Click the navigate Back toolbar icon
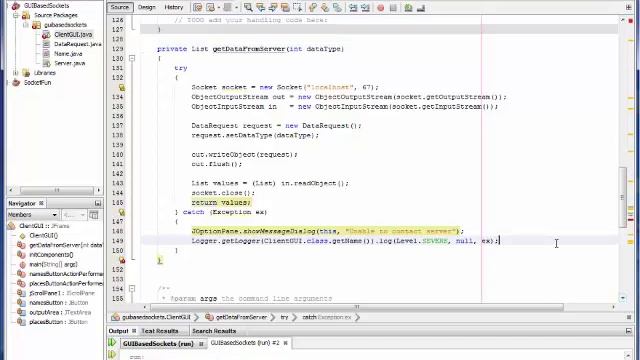This screenshot has width=640, height=360. [x=211, y=7]
